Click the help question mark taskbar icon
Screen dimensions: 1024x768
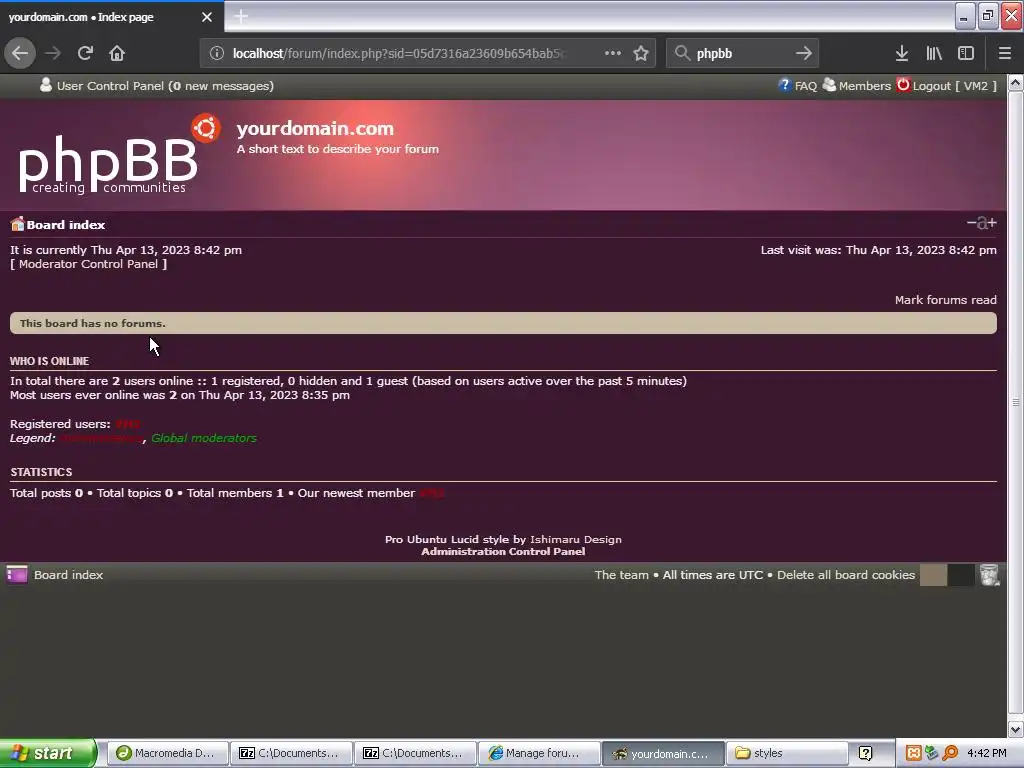coord(865,753)
